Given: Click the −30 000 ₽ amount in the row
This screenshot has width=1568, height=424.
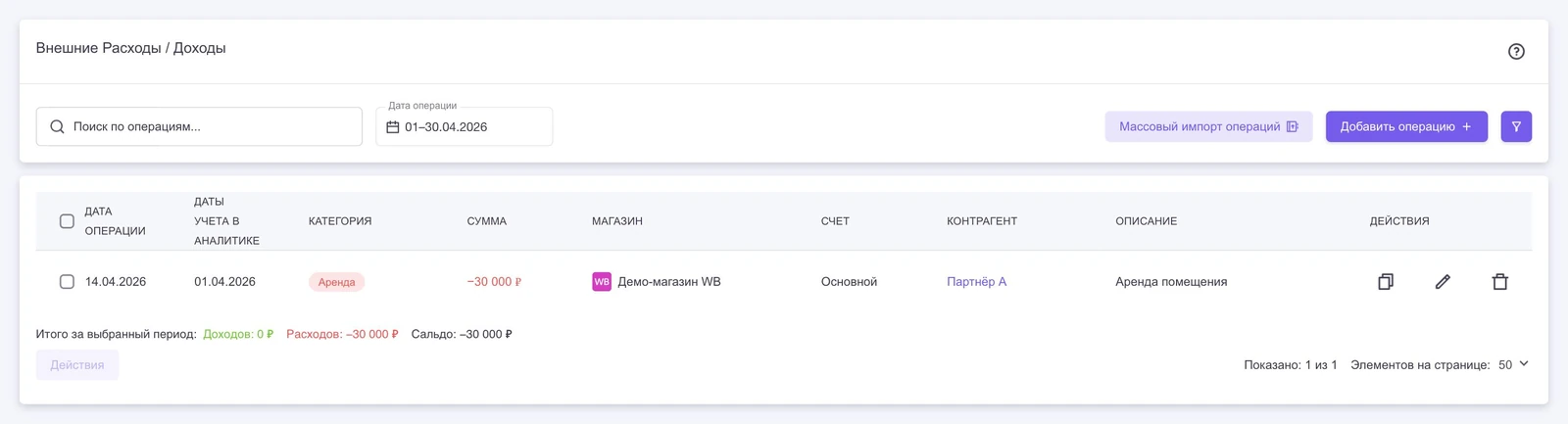Looking at the screenshot, I should 494,282.
